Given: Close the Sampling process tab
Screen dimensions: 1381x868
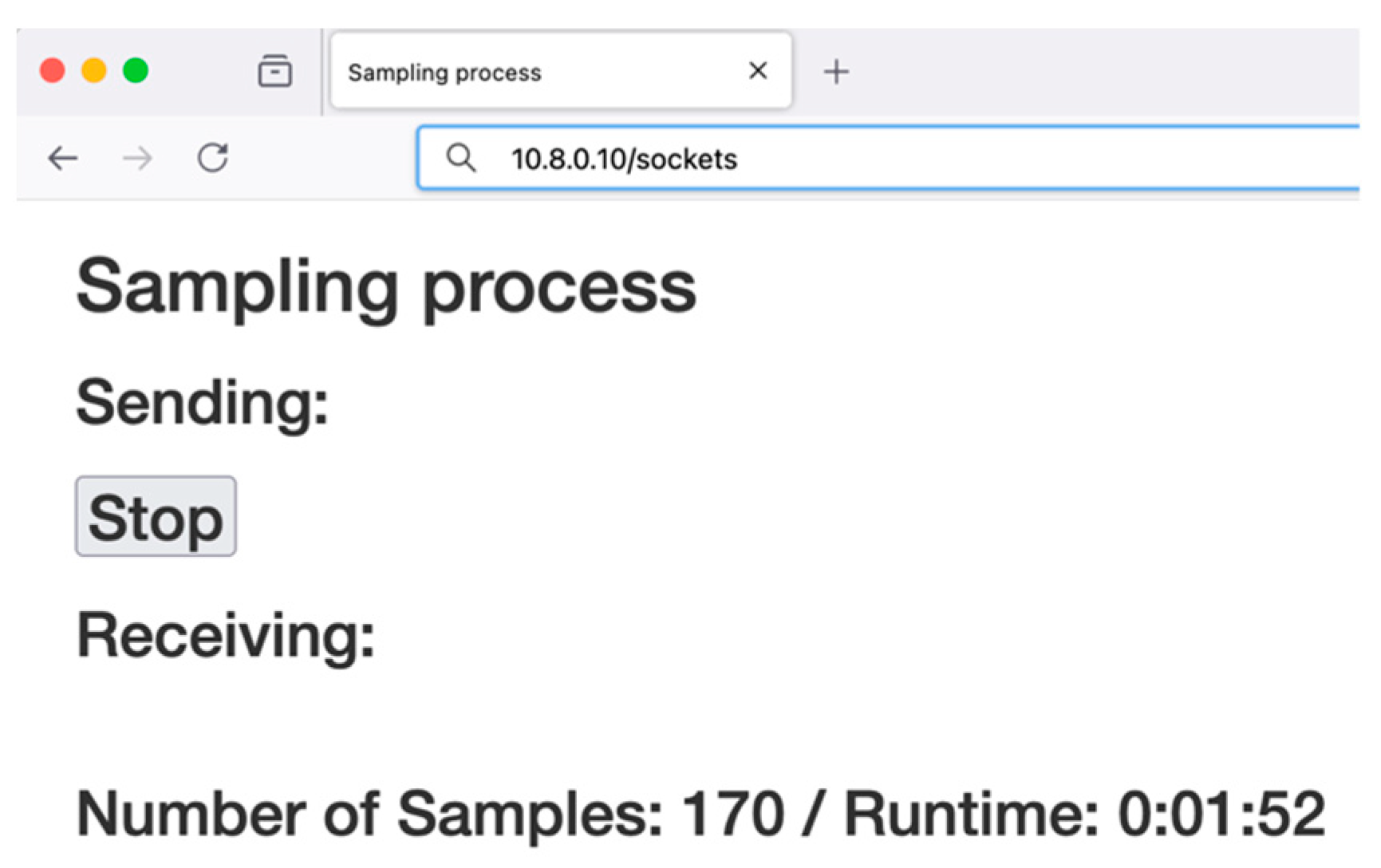Looking at the screenshot, I should 758,71.
